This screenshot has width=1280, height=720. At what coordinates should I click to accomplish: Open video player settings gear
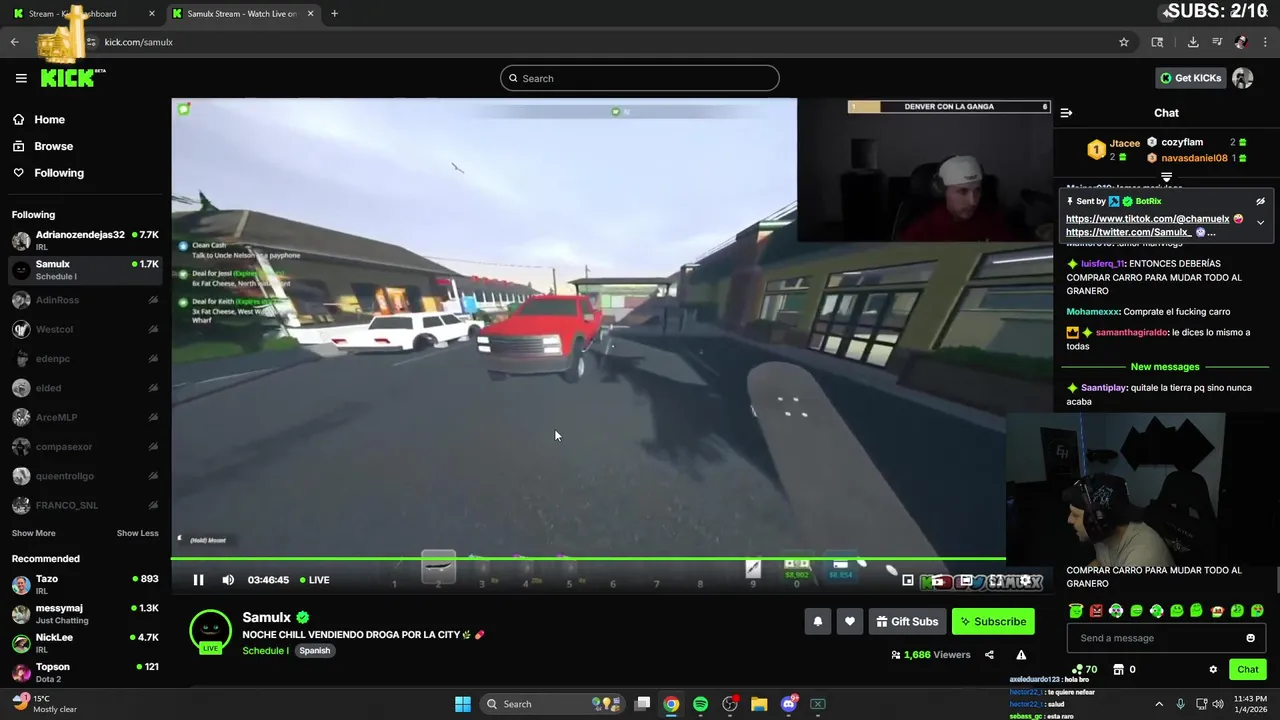[1025, 580]
